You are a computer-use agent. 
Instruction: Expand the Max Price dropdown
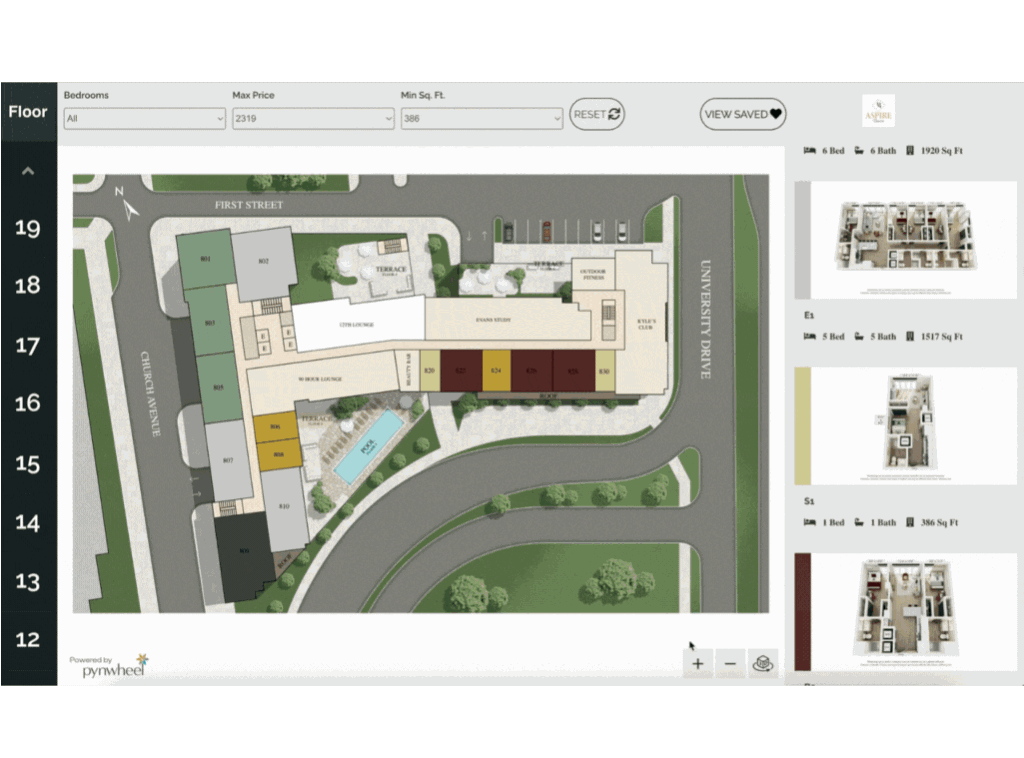(313, 118)
